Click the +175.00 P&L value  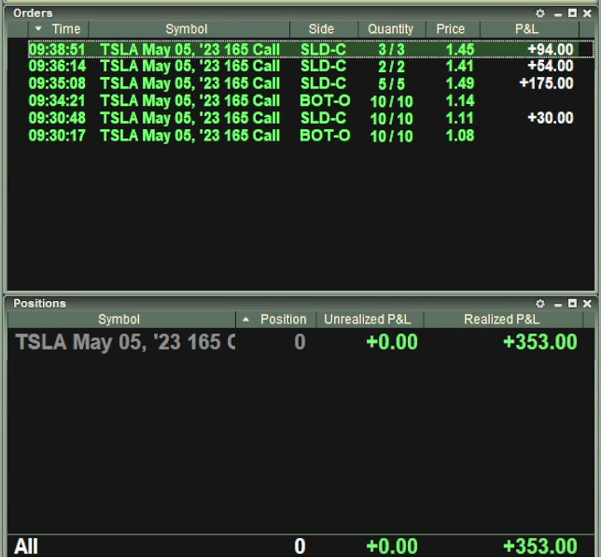click(546, 83)
